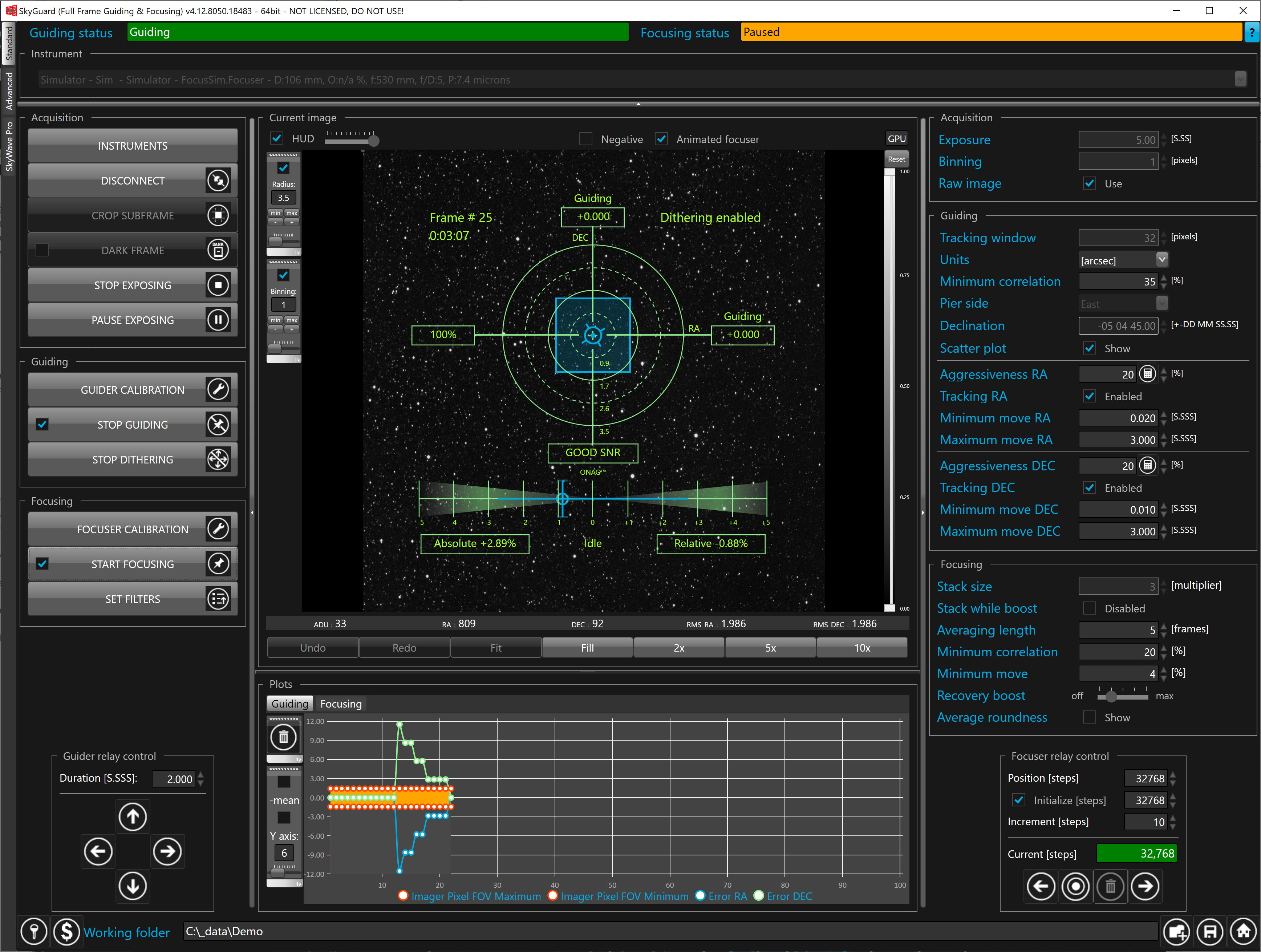Switch to the Standard side tab

[x=9, y=43]
